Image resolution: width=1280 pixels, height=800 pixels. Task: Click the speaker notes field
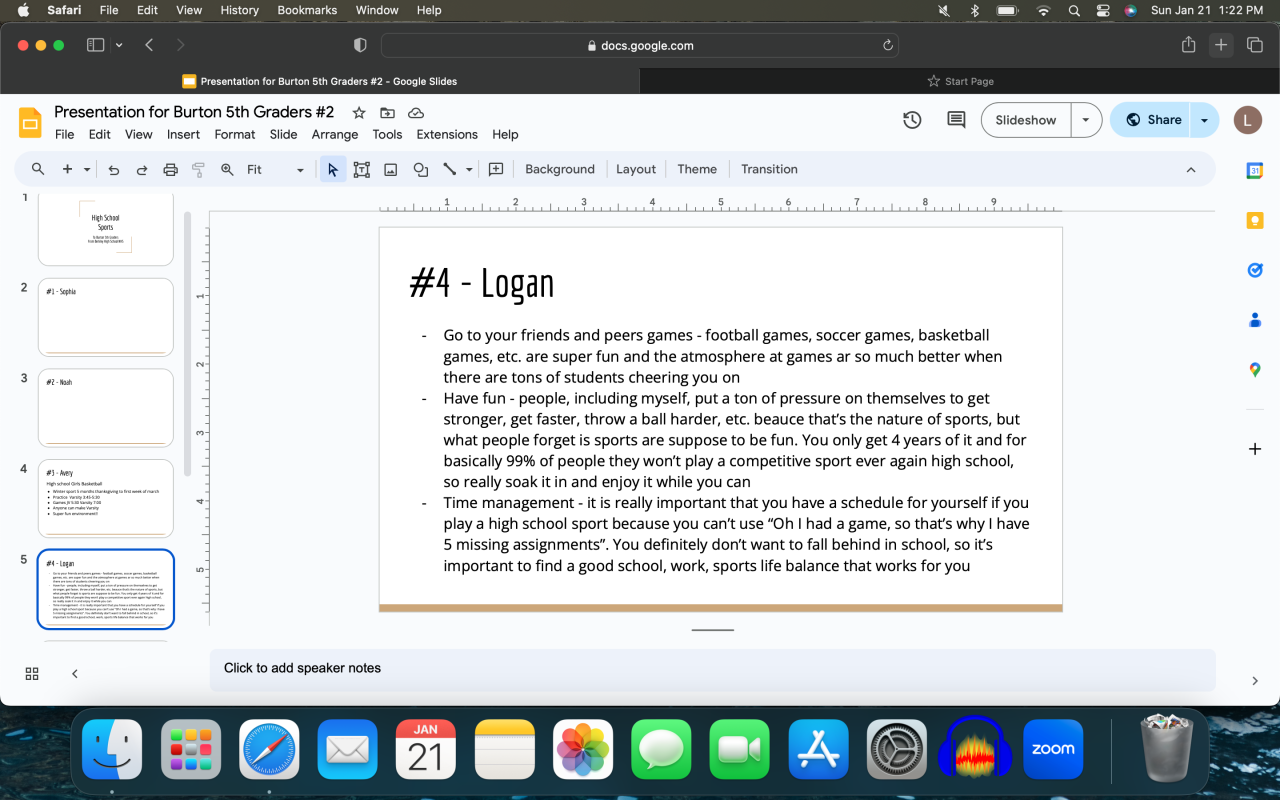point(712,669)
